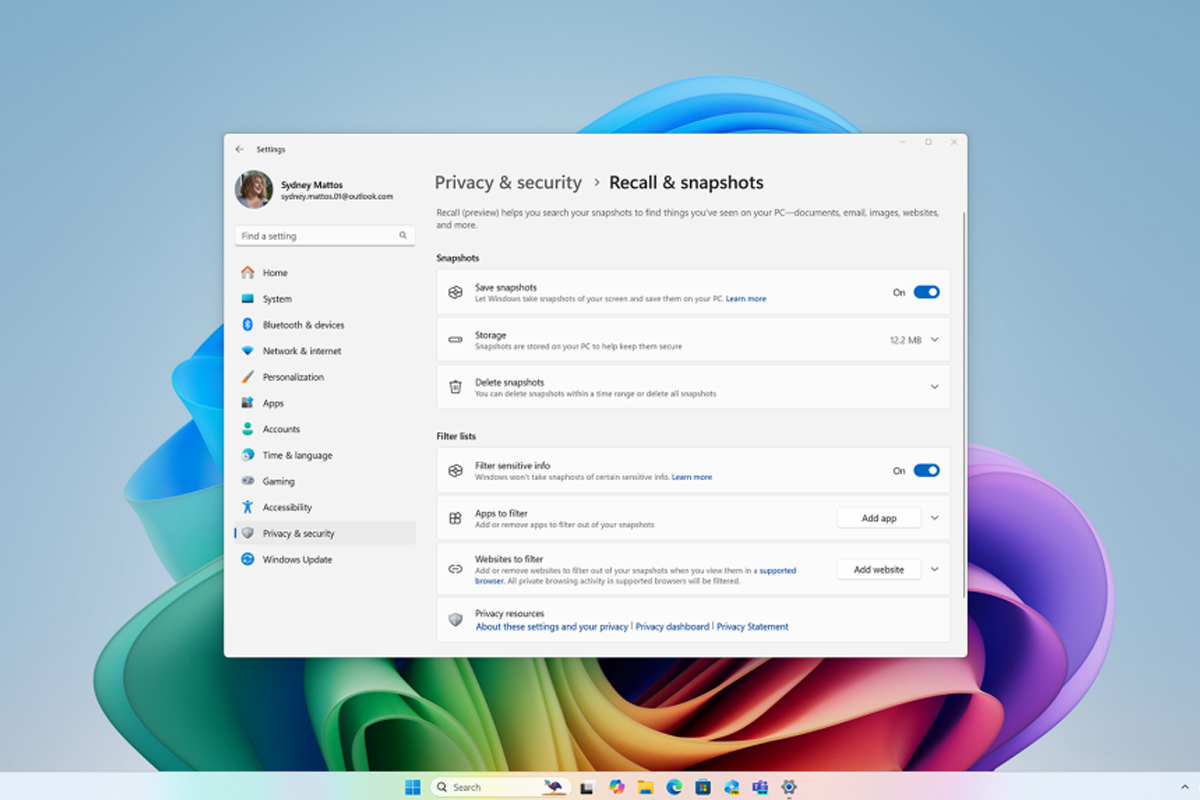Select Privacy & security in the sidebar
The image size is (1200, 800).
pos(325,533)
